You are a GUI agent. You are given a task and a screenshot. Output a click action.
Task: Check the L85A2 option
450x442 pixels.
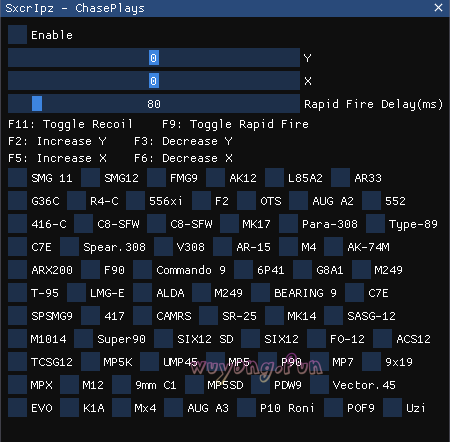pyautogui.click(x=274, y=178)
